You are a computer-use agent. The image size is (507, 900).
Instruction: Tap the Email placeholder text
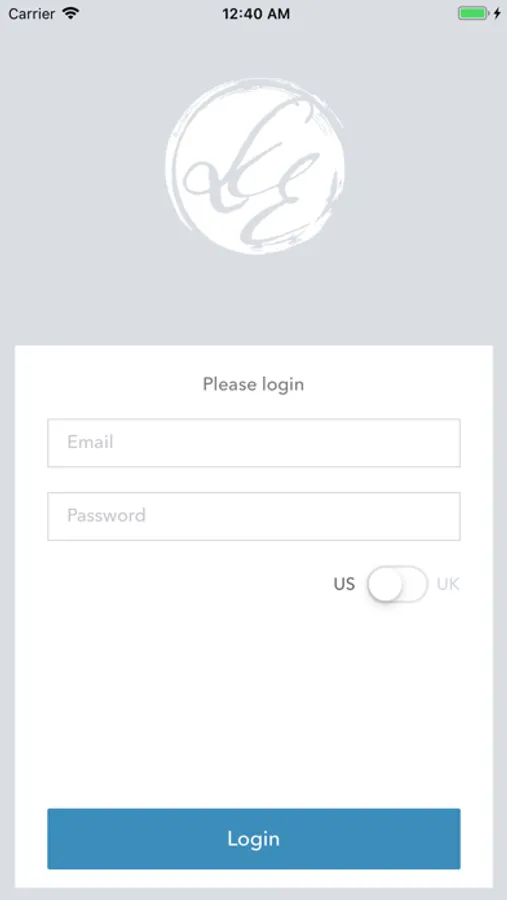point(90,442)
